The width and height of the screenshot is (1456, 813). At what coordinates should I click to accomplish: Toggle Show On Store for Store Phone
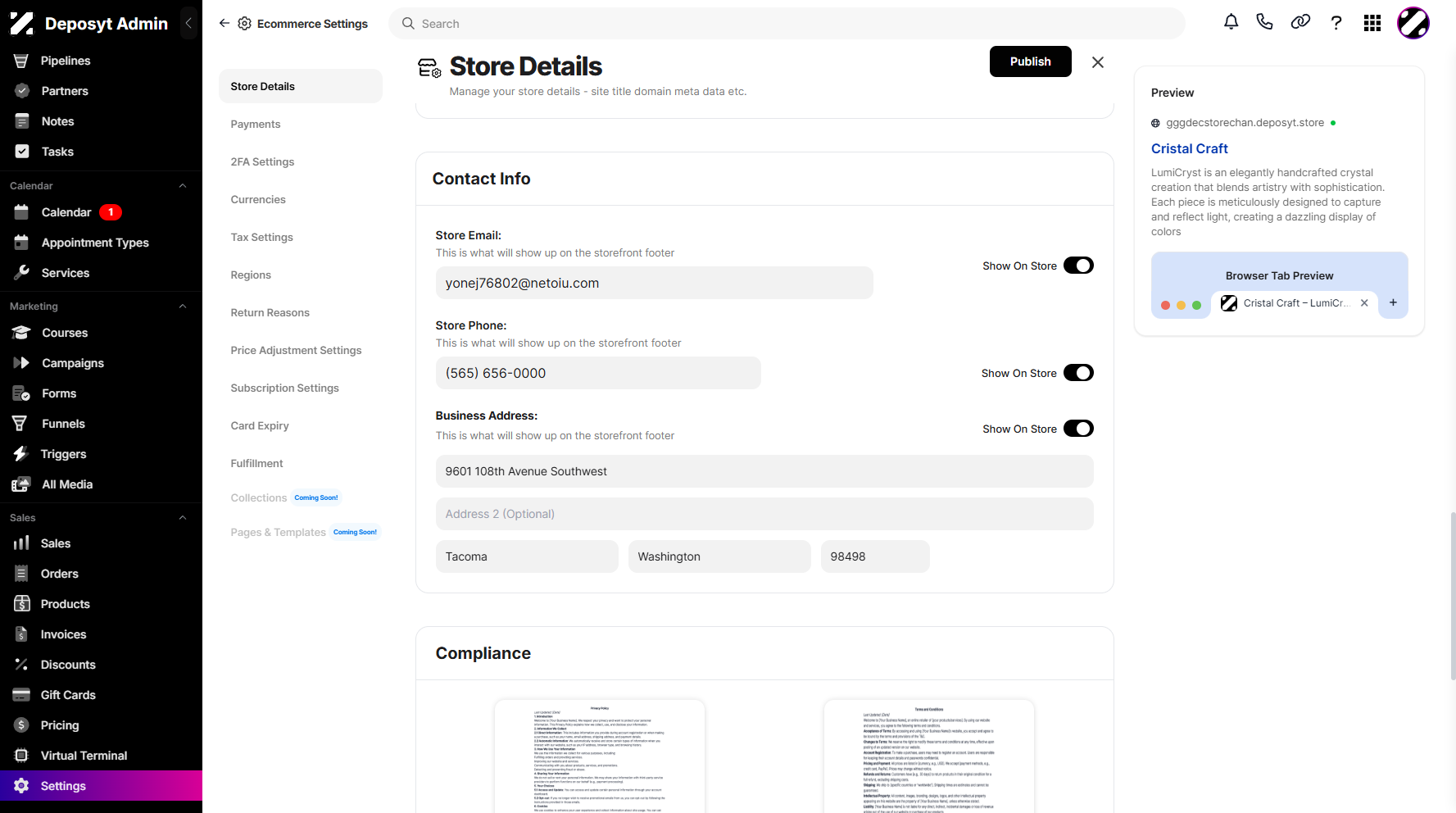tap(1078, 373)
